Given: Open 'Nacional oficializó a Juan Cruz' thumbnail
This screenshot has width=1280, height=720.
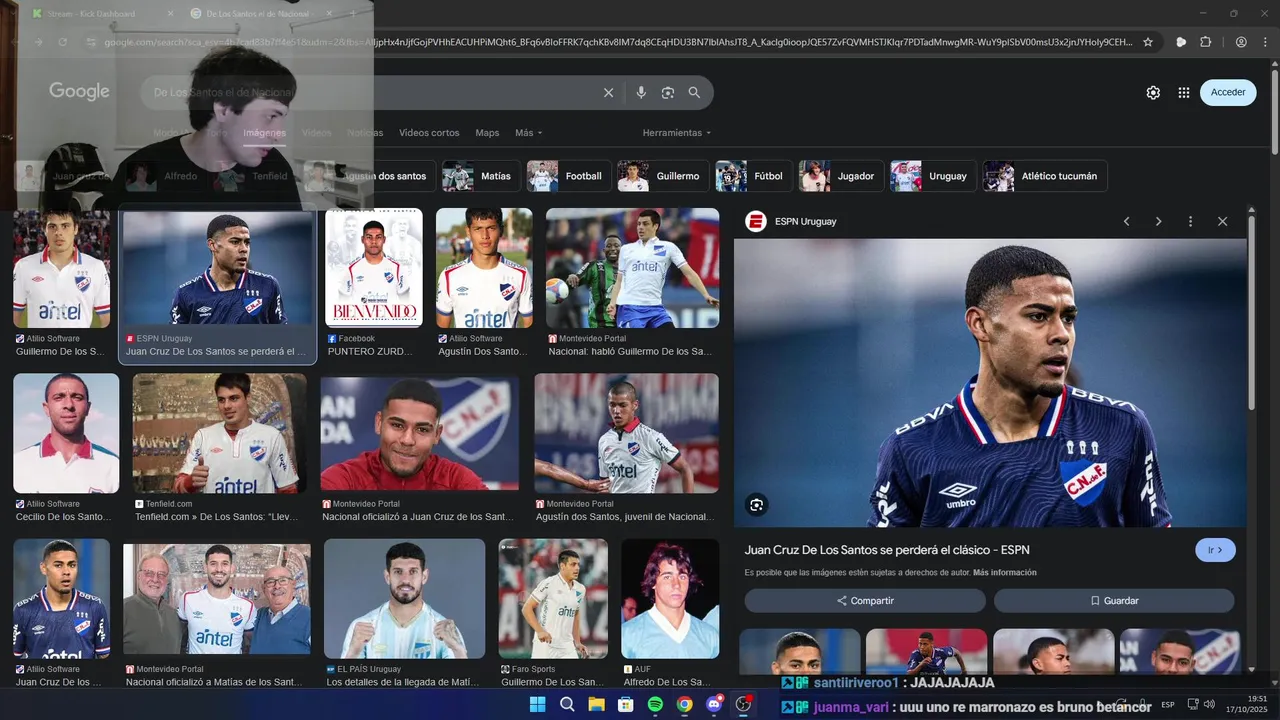Looking at the screenshot, I should coord(420,433).
